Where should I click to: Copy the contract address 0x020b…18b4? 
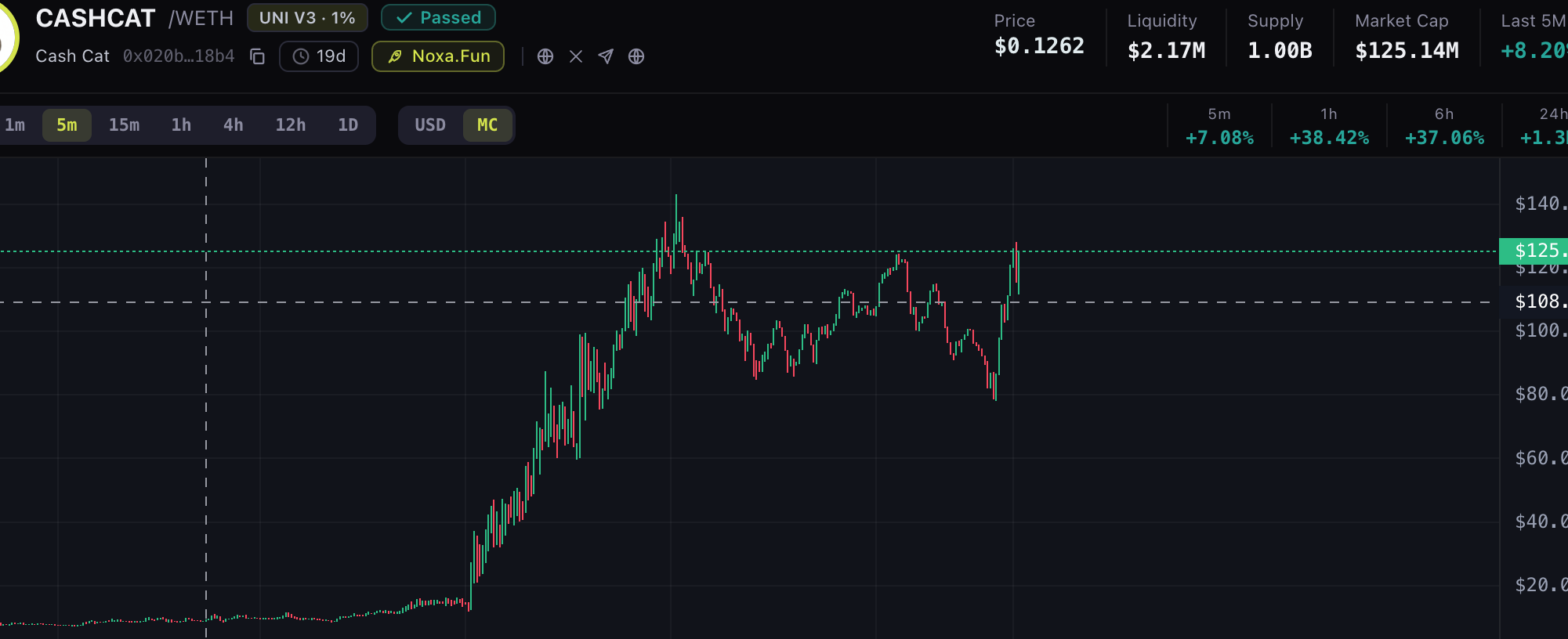[257, 56]
